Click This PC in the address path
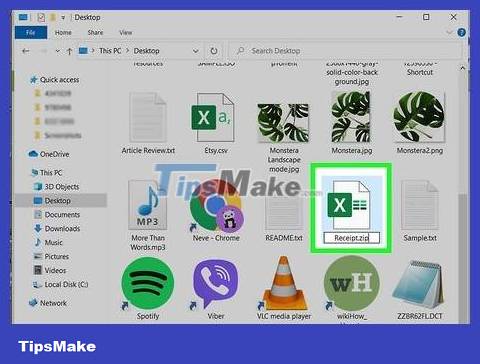 coord(110,51)
